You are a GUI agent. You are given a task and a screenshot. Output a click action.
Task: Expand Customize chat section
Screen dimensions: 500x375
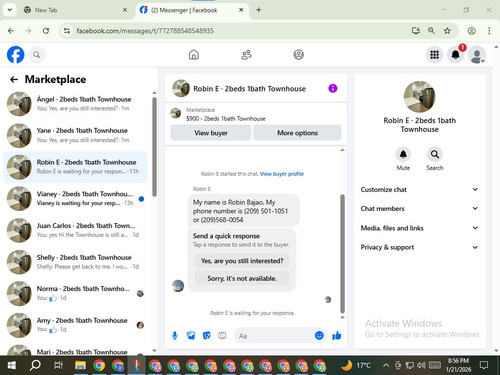pos(419,189)
